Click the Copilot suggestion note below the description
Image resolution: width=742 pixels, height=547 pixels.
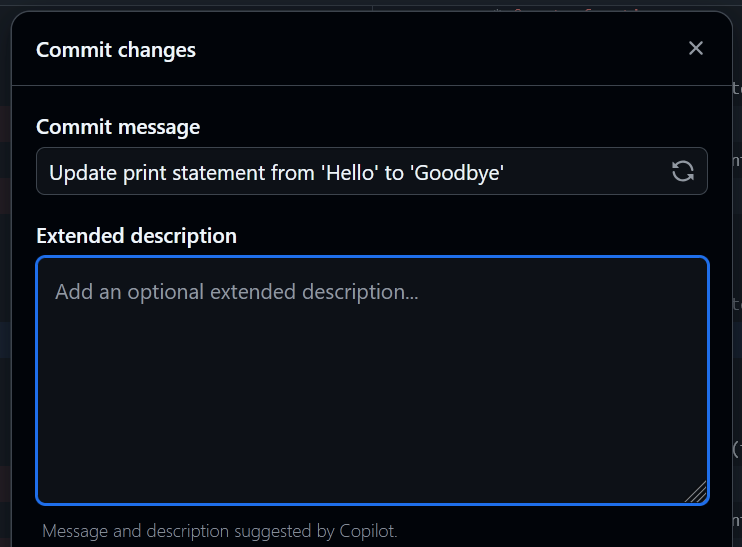(x=220, y=531)
